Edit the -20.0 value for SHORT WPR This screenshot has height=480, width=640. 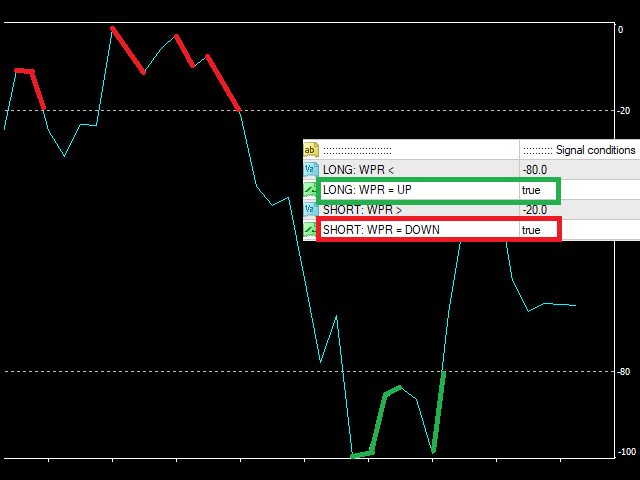[535, 210]
